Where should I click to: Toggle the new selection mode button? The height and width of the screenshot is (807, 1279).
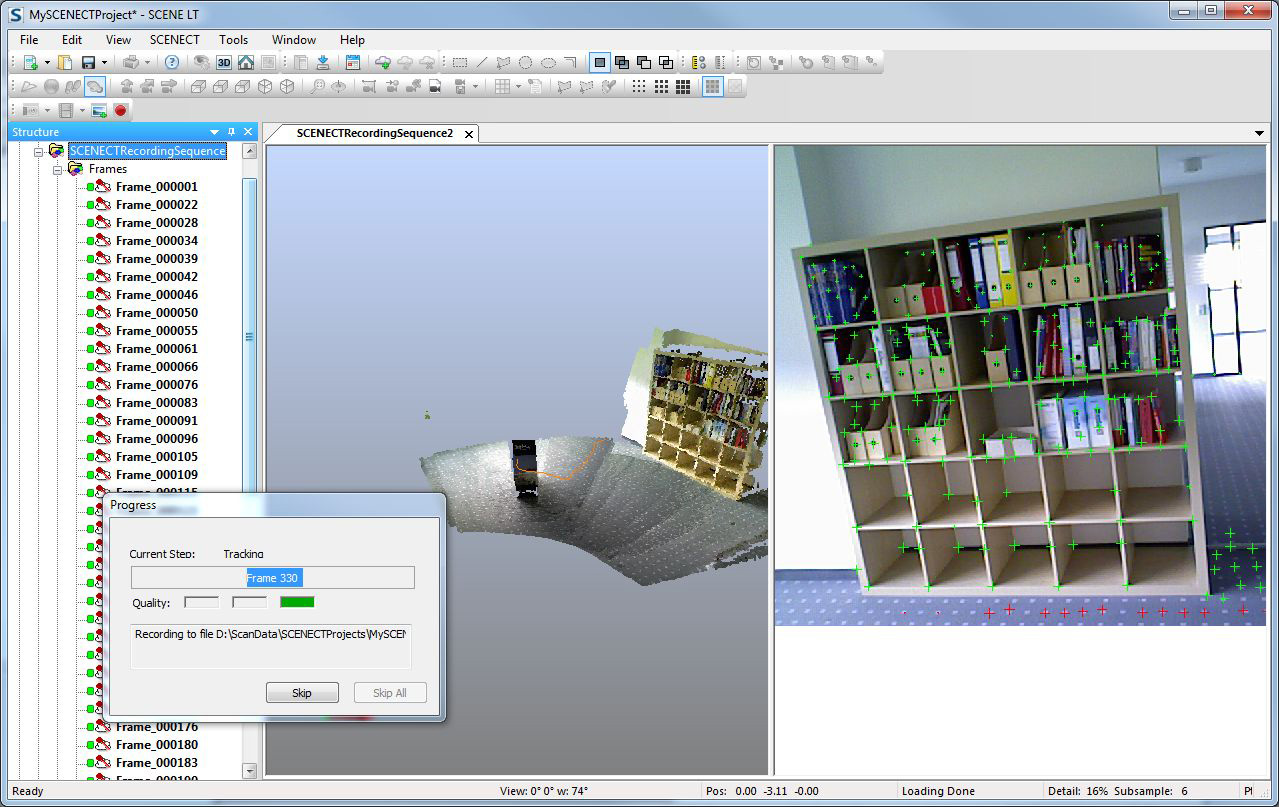click(599, 62)
